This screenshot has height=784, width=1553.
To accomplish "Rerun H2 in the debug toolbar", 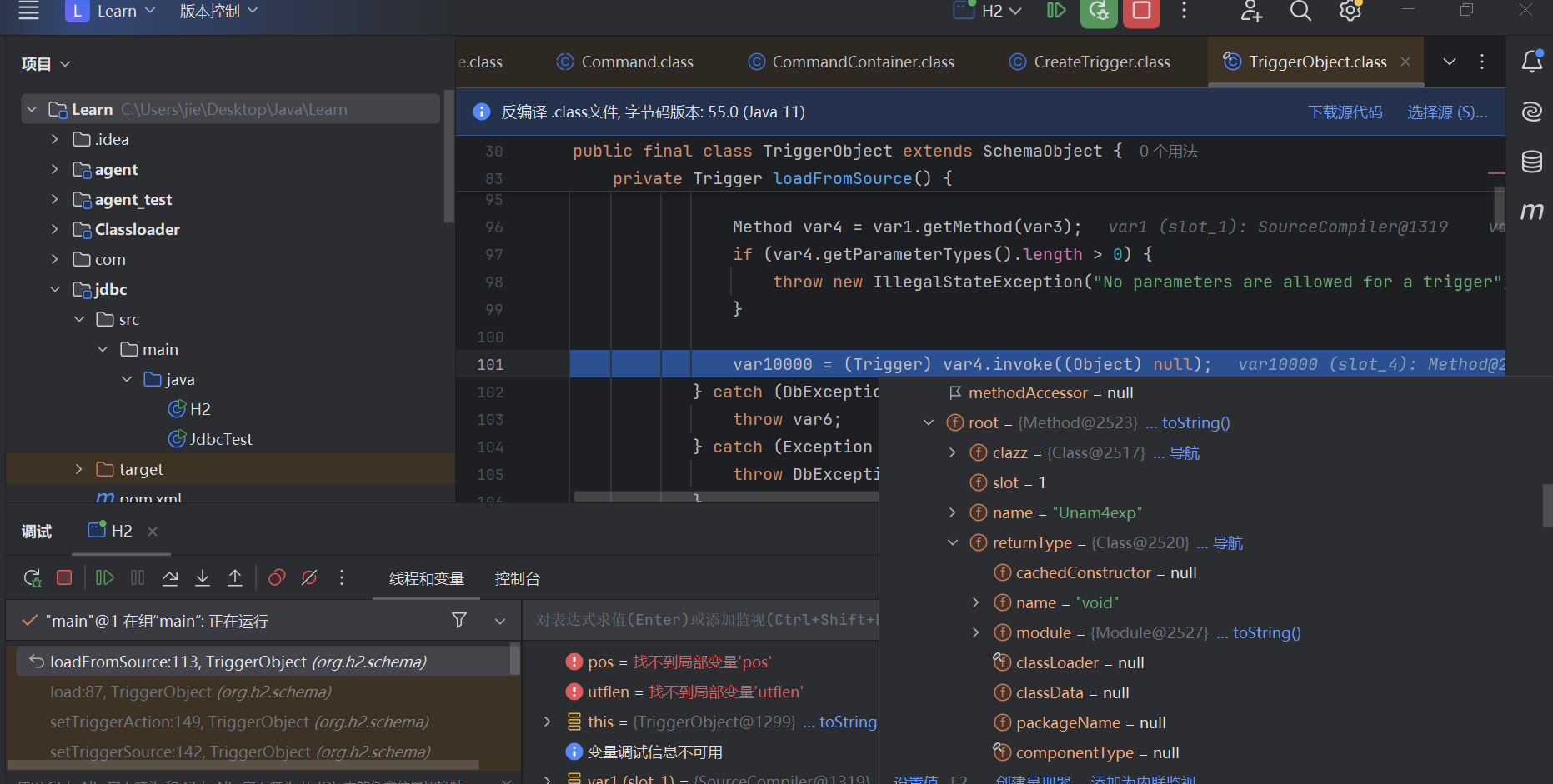I will click(33, 577).
